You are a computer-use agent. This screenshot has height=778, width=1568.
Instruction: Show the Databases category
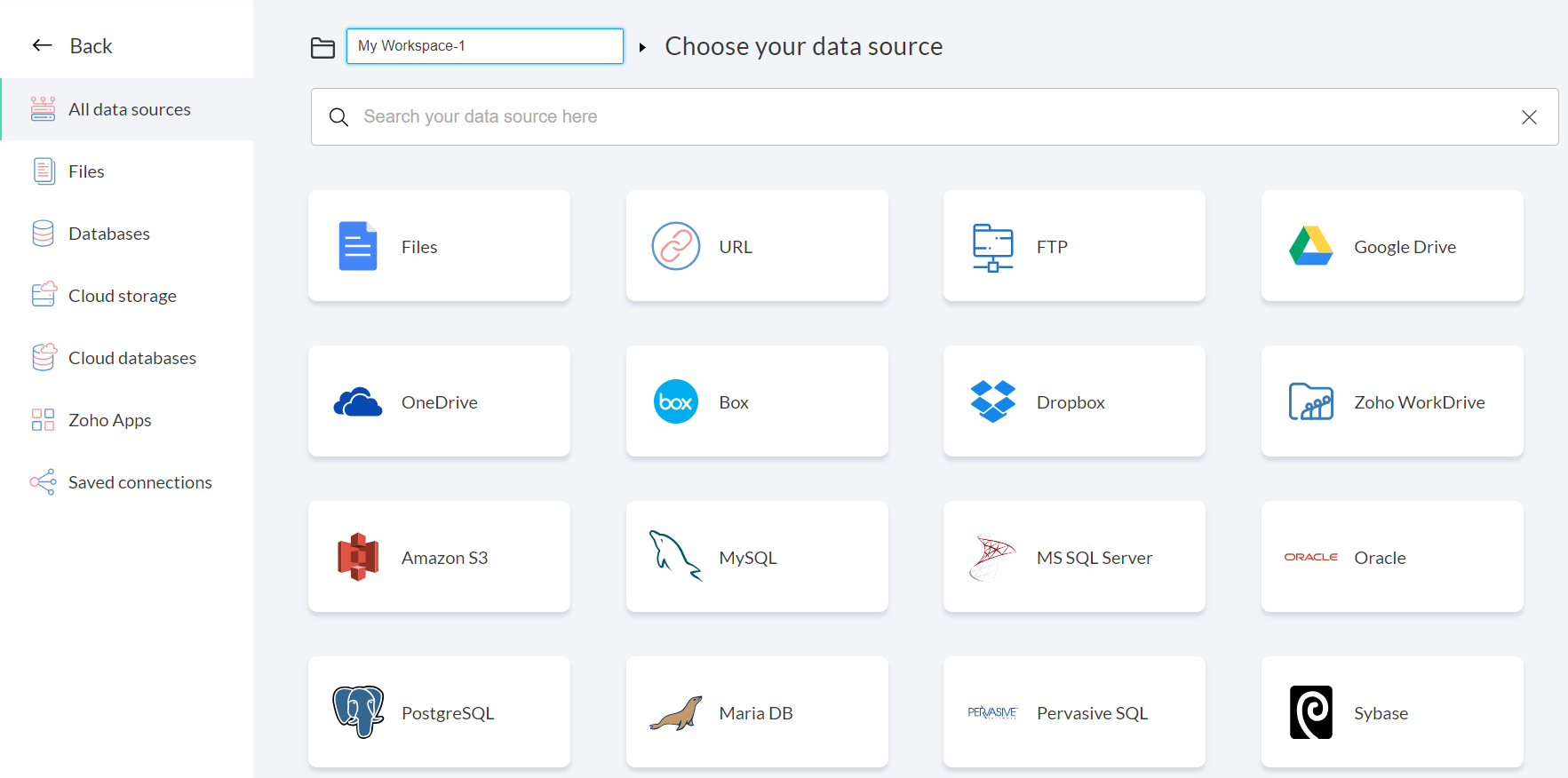point(127,234)
